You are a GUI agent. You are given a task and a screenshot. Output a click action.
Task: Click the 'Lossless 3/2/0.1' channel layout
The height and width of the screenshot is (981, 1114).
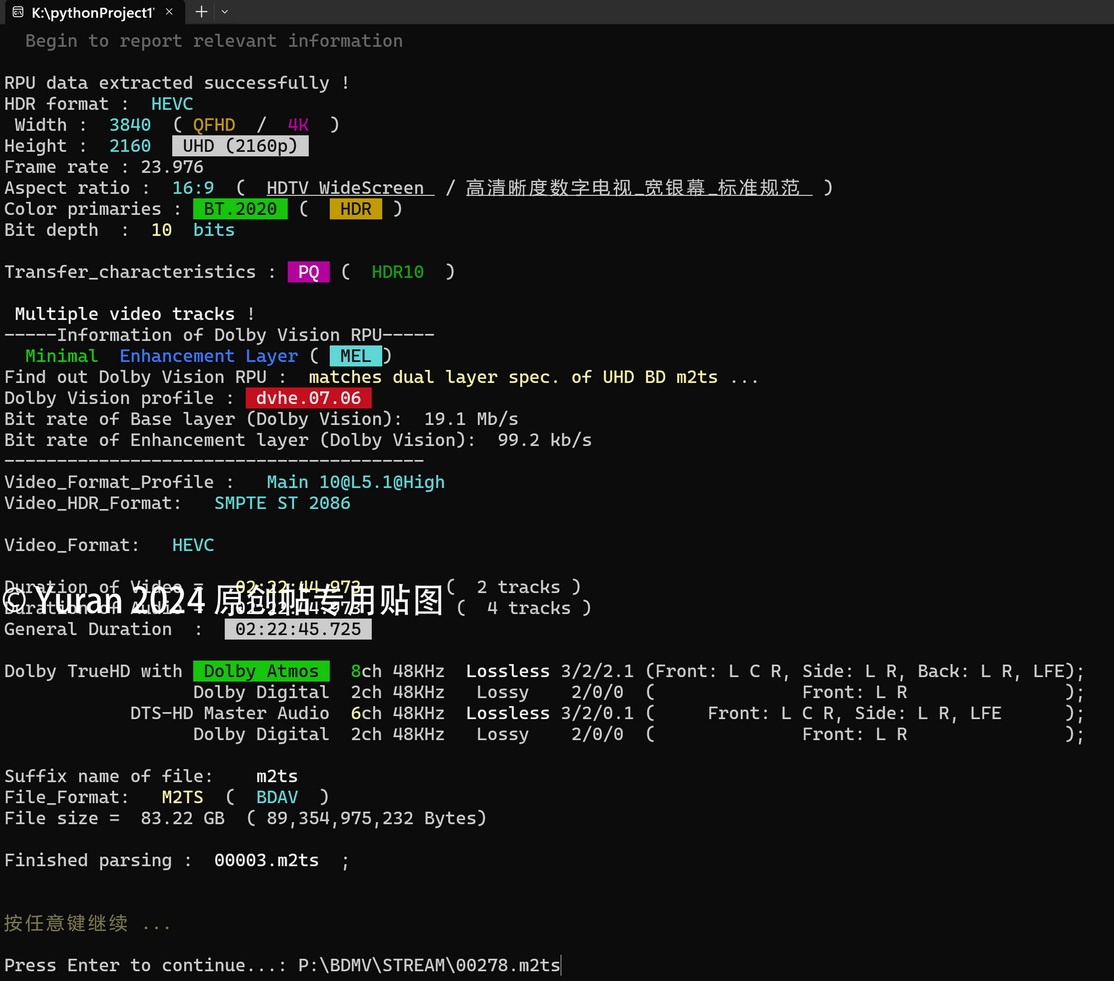pos(549,713)
